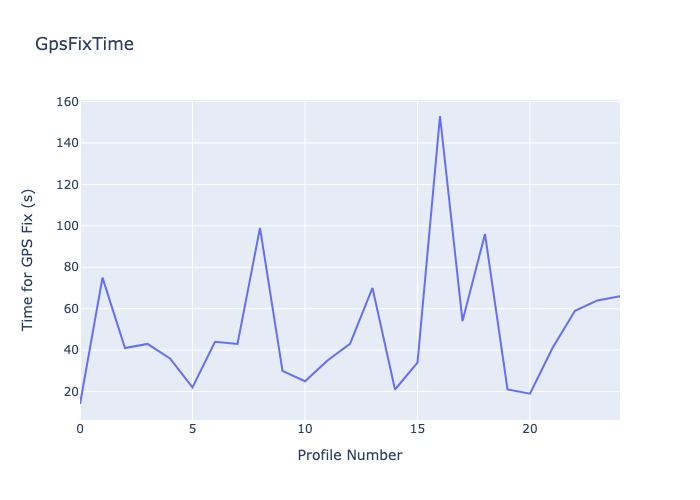Click the 15 x-axis tick label
Image resolution: width=700 pixels, height=500 pixels.
(417, 429)
